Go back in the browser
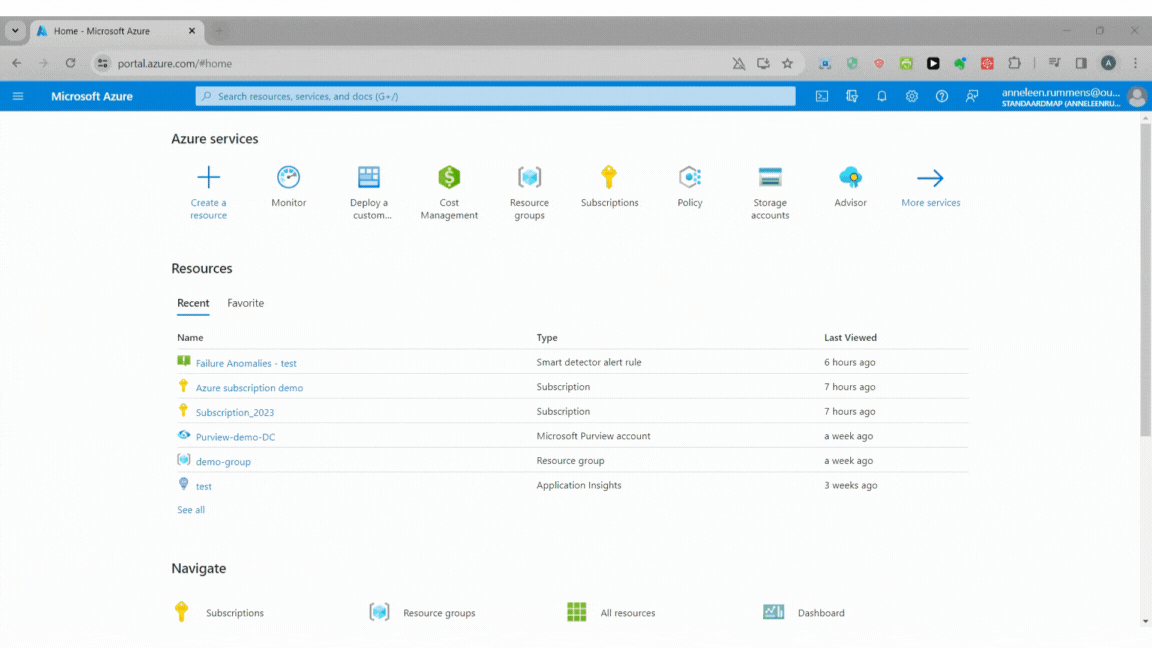1152x648 pixels. 17,63
